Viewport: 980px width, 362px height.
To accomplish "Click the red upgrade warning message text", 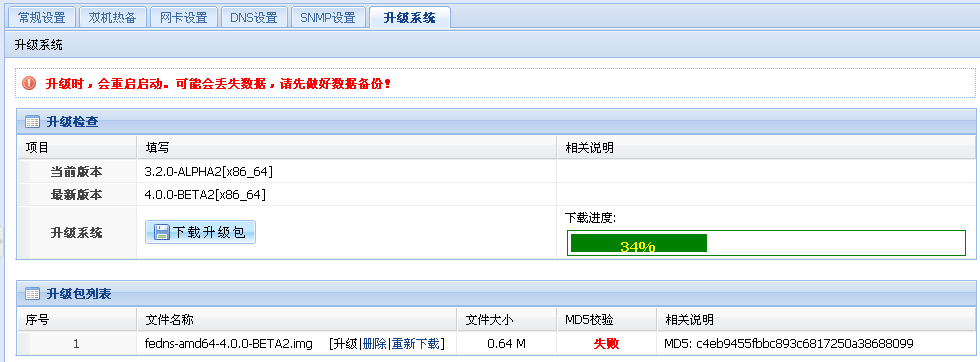I will tap(219, 83).
